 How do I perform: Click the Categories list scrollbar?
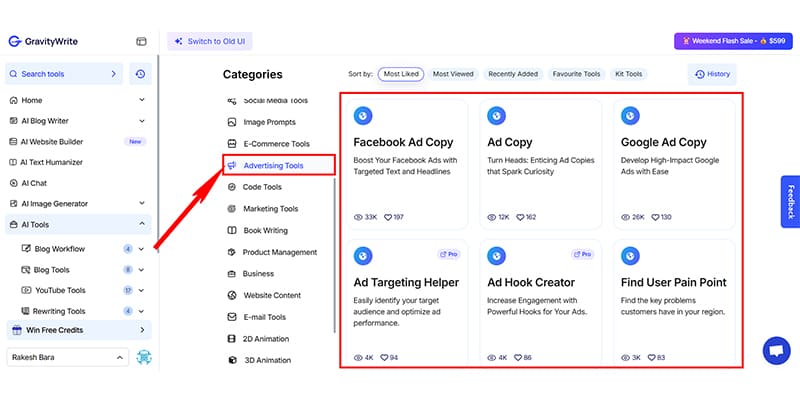[x=335, y=255]
